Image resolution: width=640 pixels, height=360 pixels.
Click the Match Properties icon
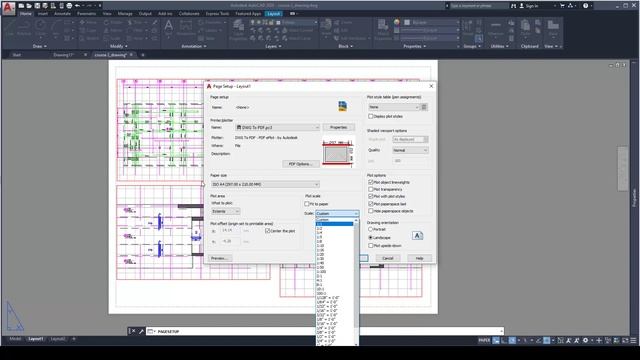383,29
